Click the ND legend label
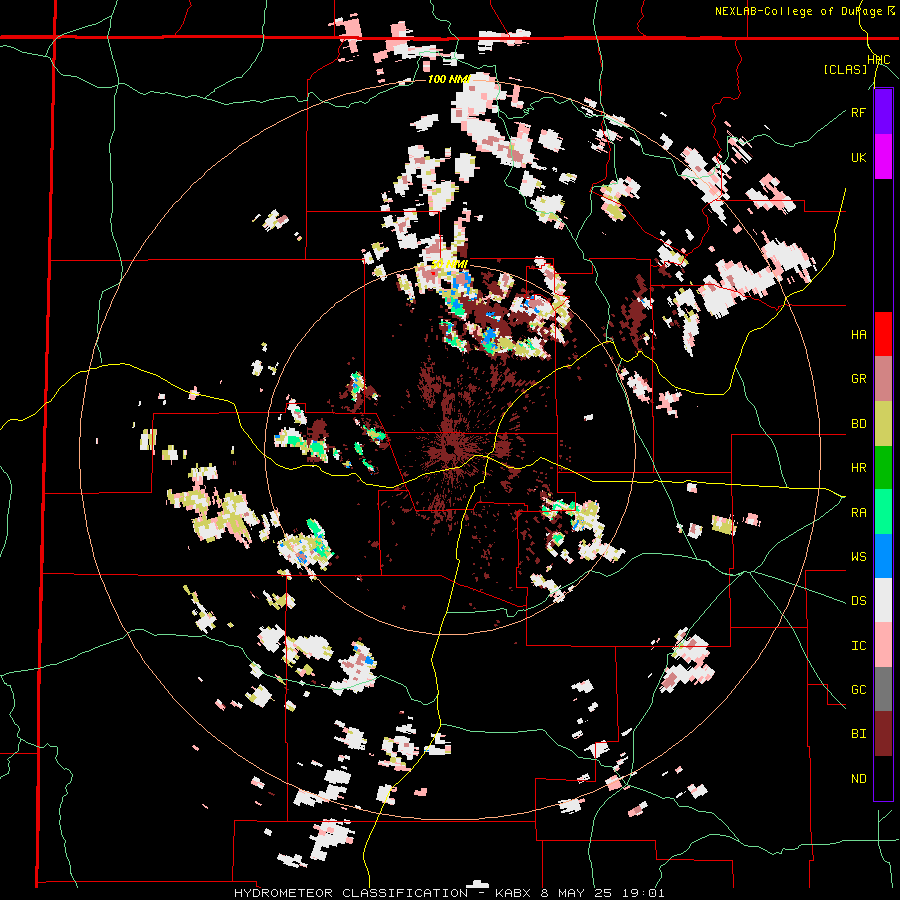The height and width of the screenshot is (900, 900). pyautogui.click(x=858, y=779)
